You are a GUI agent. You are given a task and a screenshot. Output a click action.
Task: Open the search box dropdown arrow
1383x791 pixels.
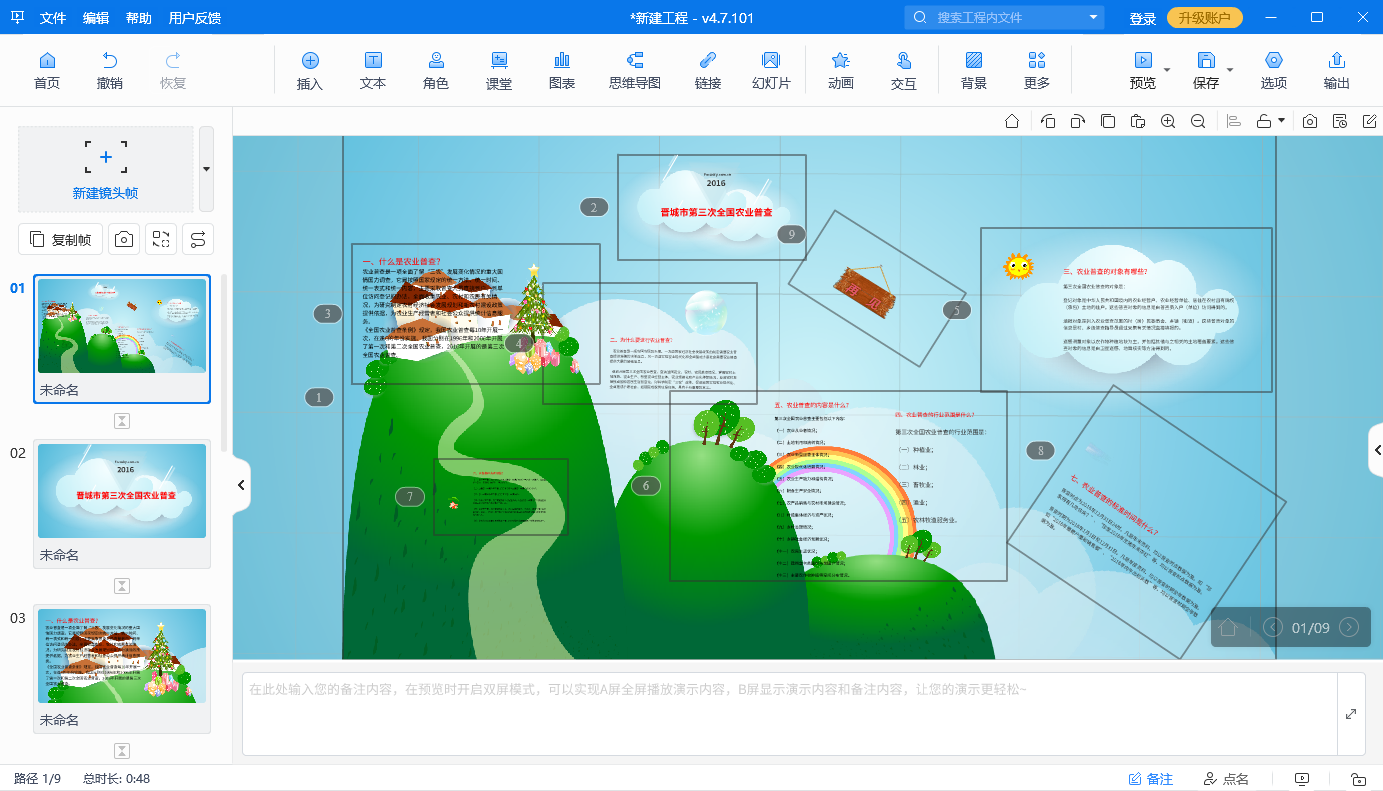tap(1093, 18)
